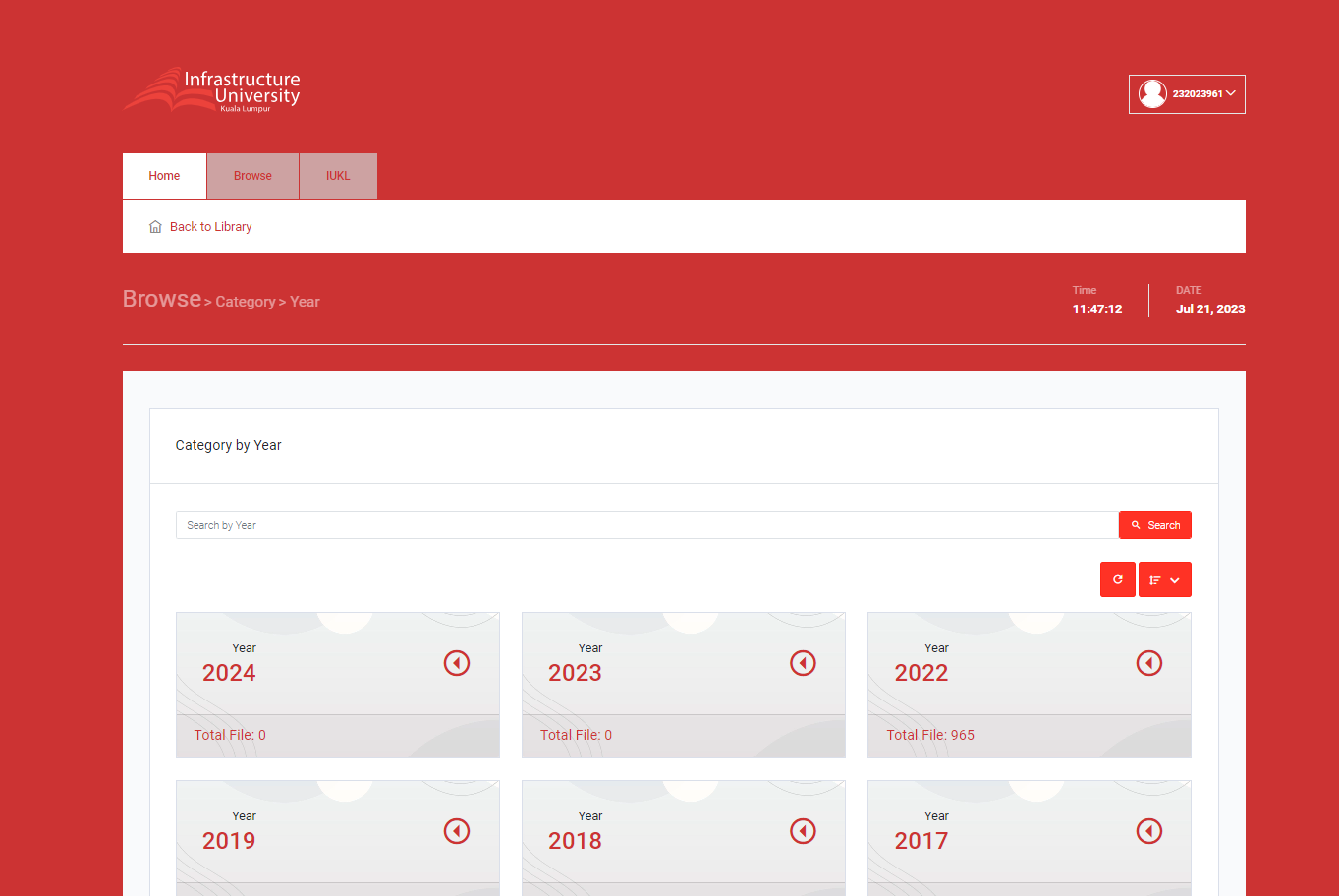Switch to the Browse tab
This screenshot has height=896, width=1339.
pos(252,176)
